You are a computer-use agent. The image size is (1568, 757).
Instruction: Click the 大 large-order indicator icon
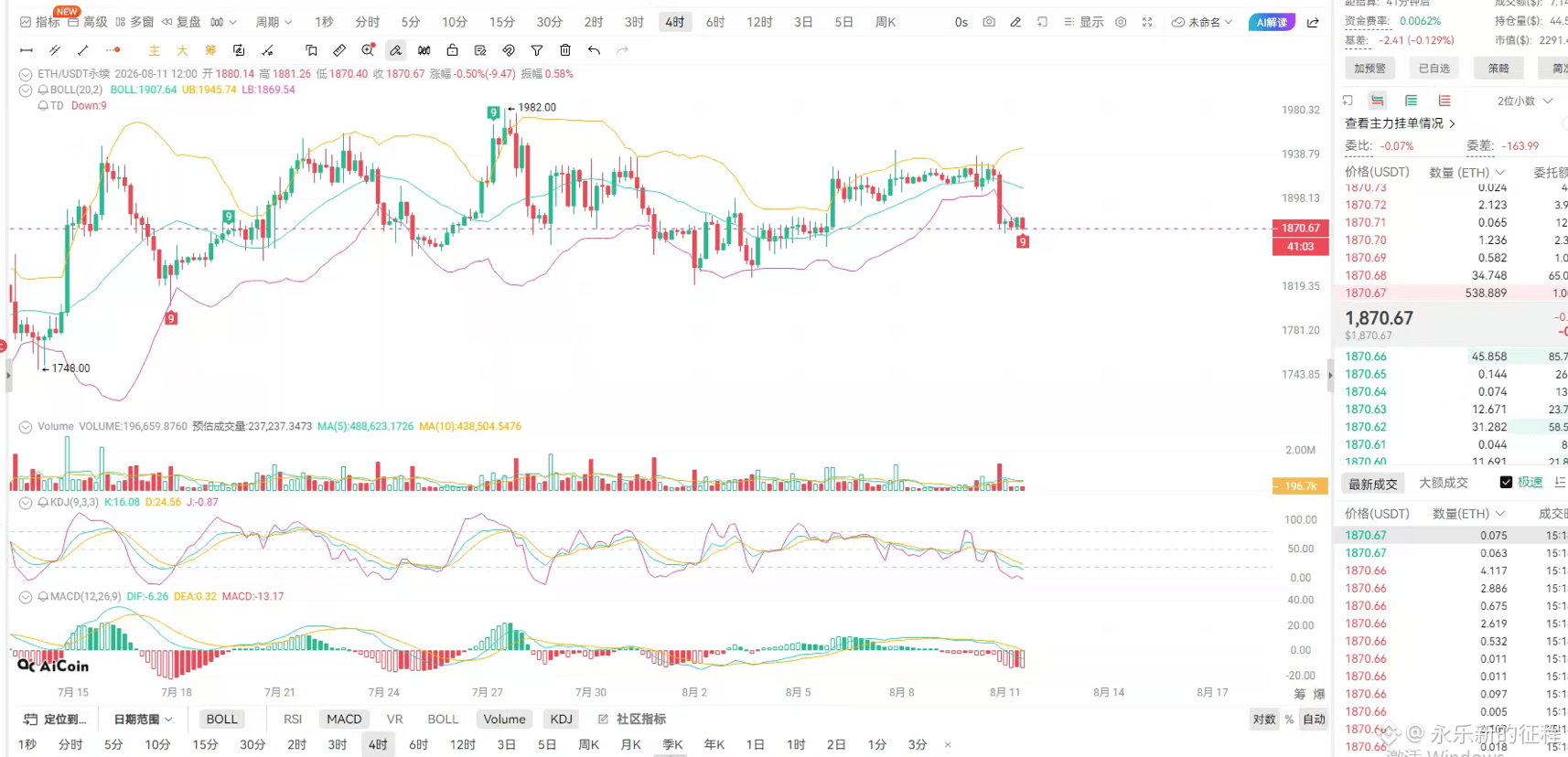182,50
